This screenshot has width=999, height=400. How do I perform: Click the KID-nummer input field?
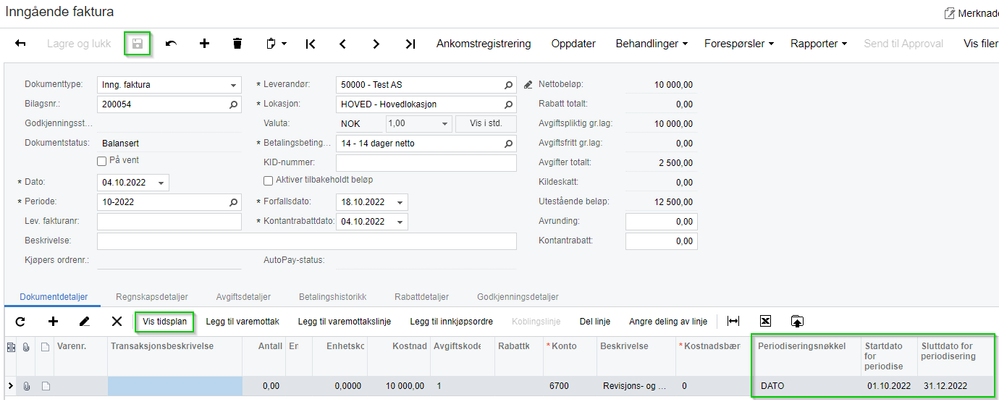tap(426, 163)
